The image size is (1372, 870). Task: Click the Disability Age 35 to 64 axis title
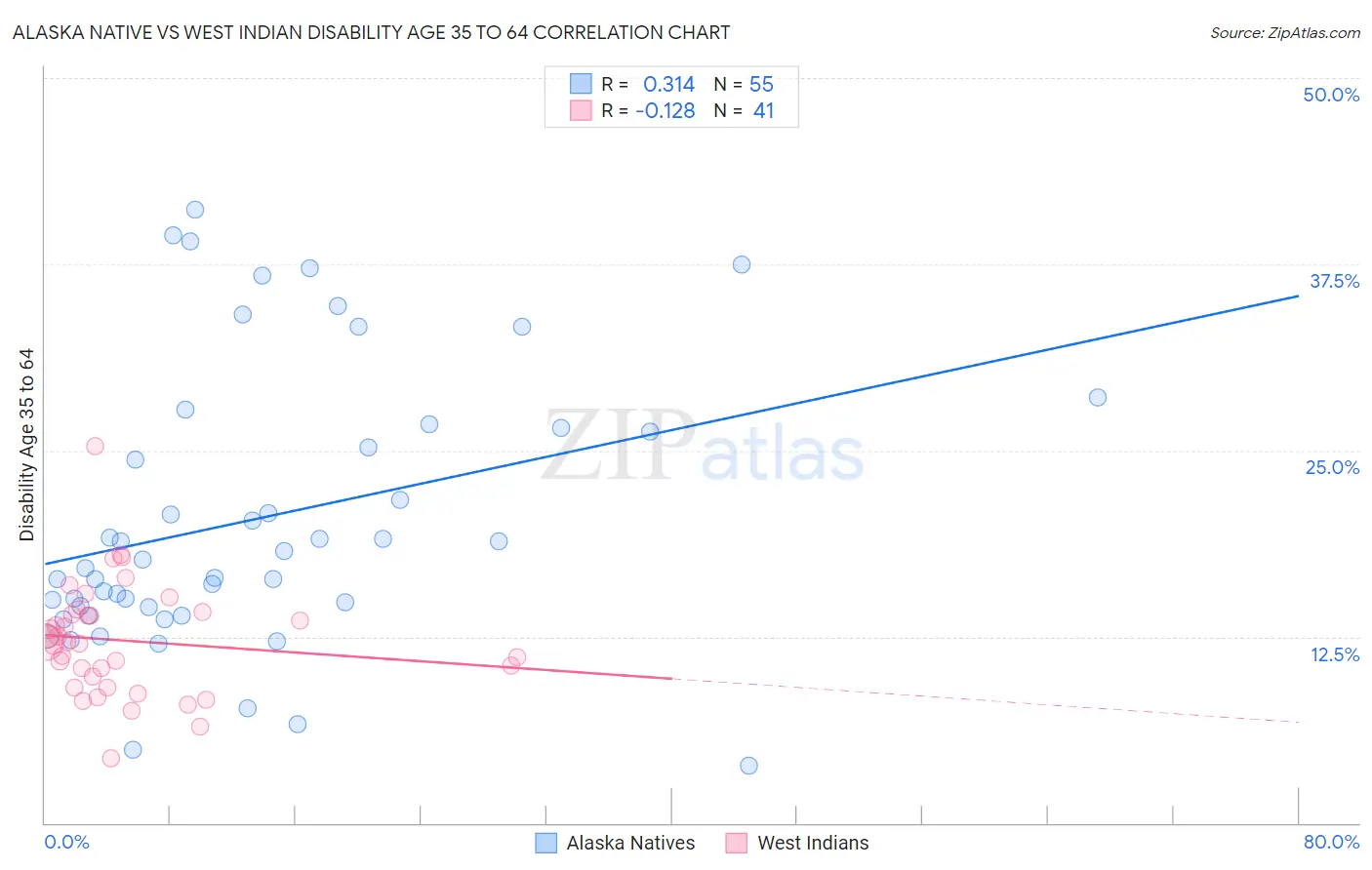pos(26,445)
